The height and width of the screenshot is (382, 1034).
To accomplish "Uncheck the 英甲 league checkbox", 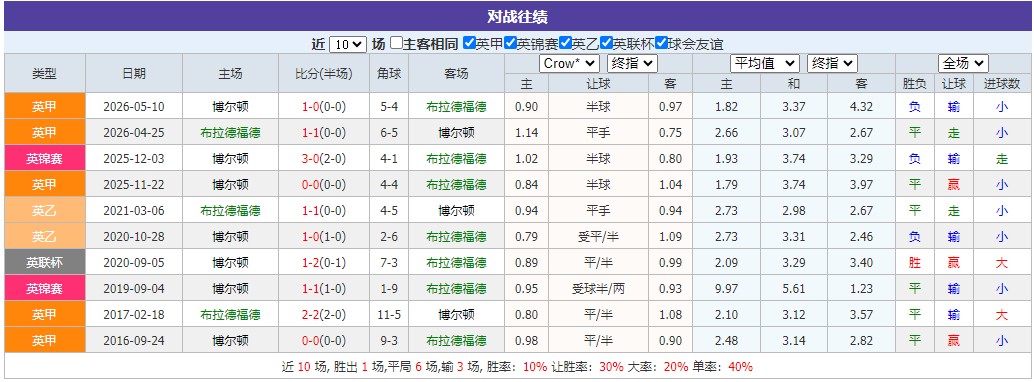I will click(x=469, y=44).
